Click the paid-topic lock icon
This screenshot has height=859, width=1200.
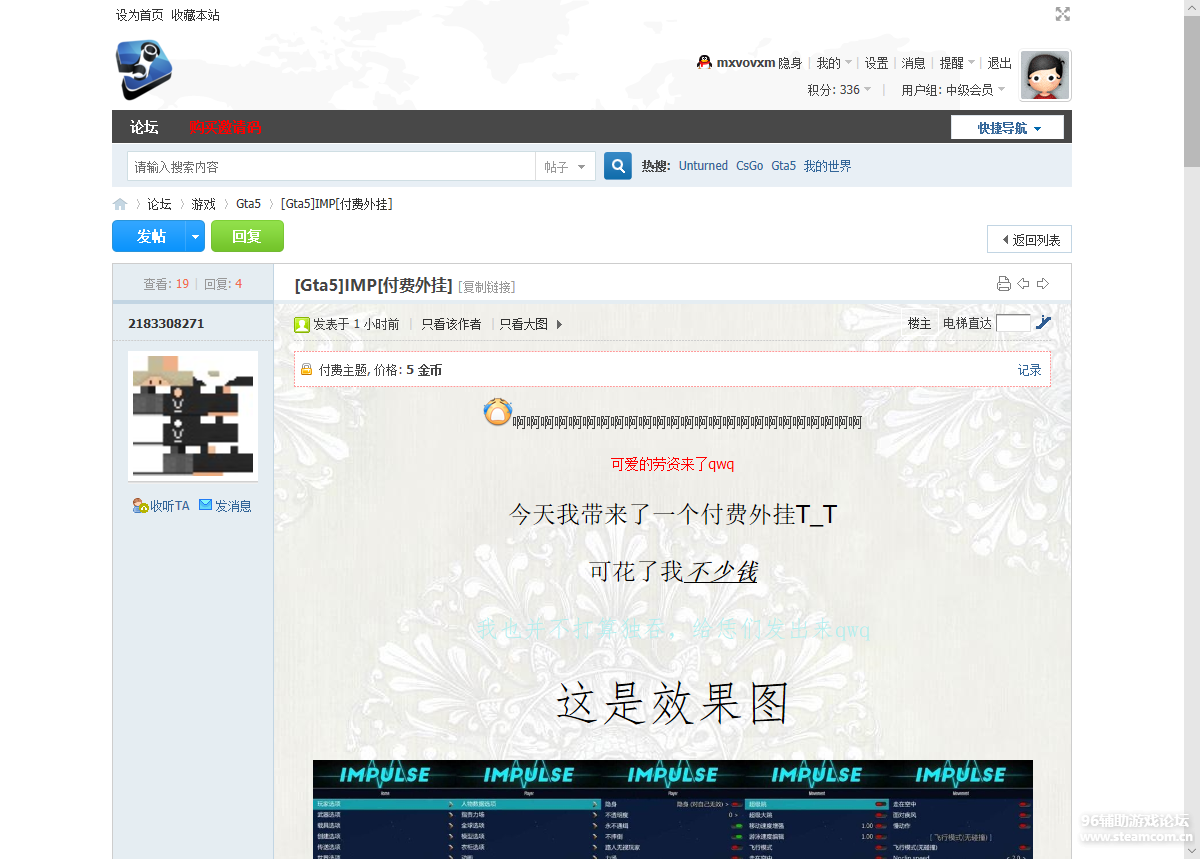[x=307, y=370]
